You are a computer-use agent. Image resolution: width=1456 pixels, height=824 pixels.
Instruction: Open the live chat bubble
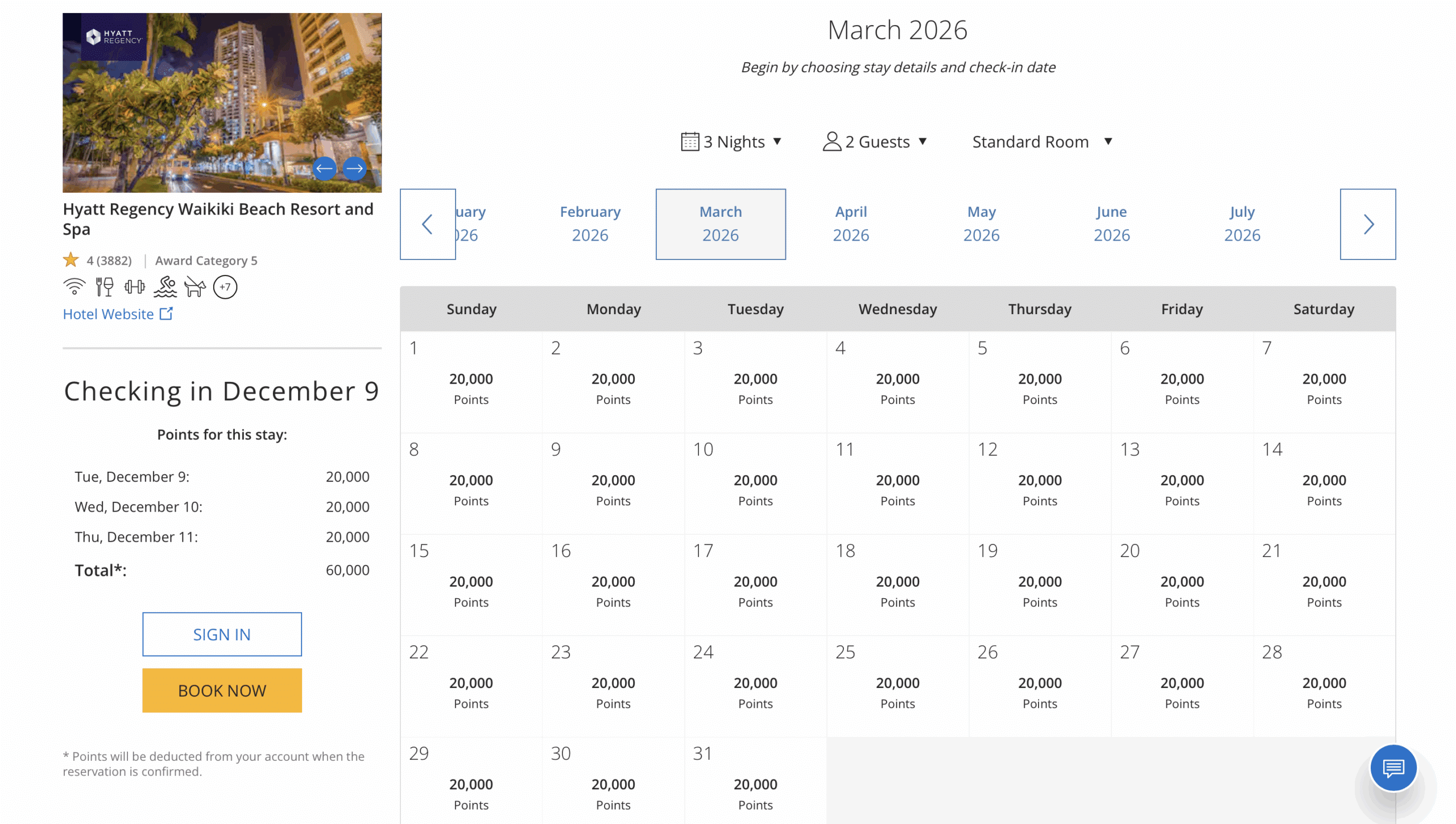tap(1393, 768)
